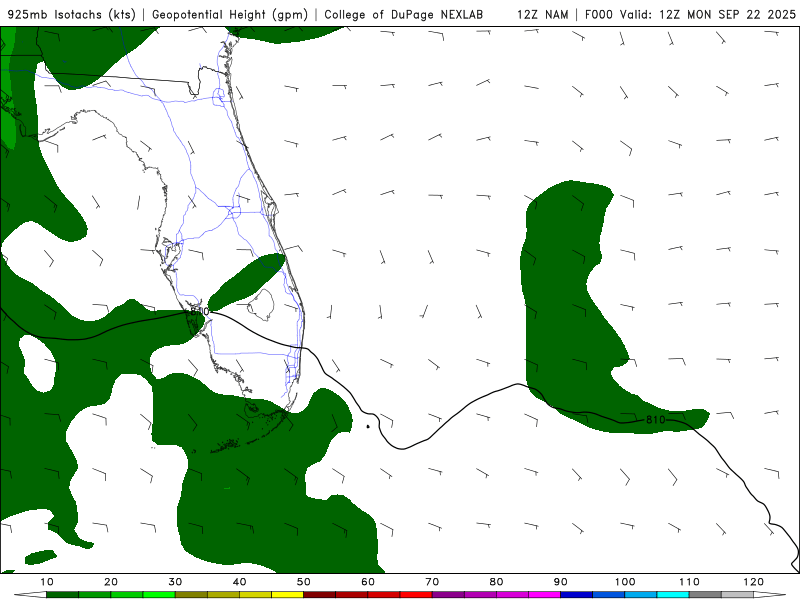The height and width of the screenshot is (600, 800).
Task: Click the legend number 120
Action: coord(754,582)
